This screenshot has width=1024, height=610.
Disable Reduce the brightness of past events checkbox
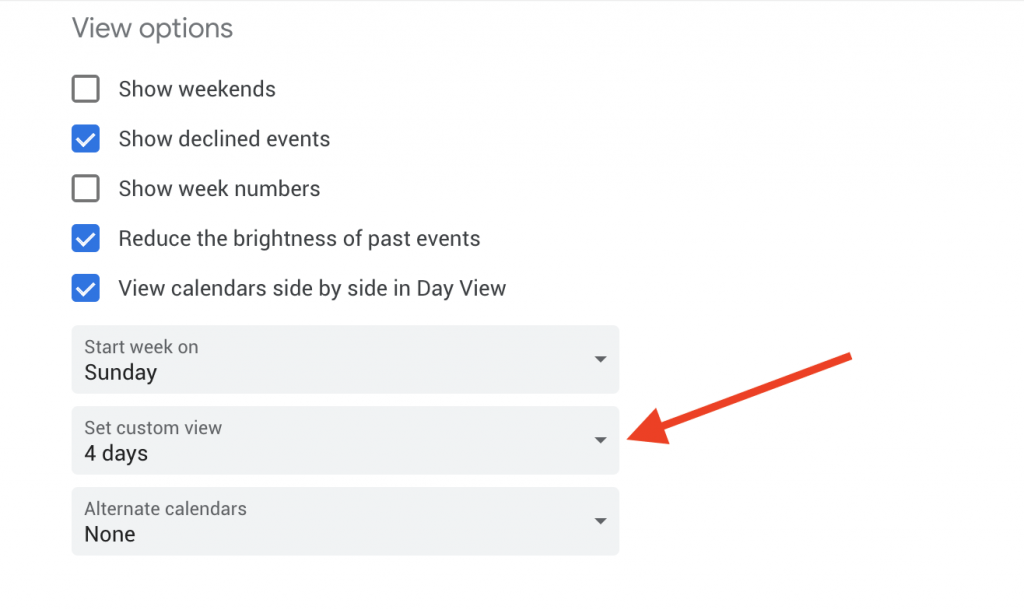(x=86, y=239)
